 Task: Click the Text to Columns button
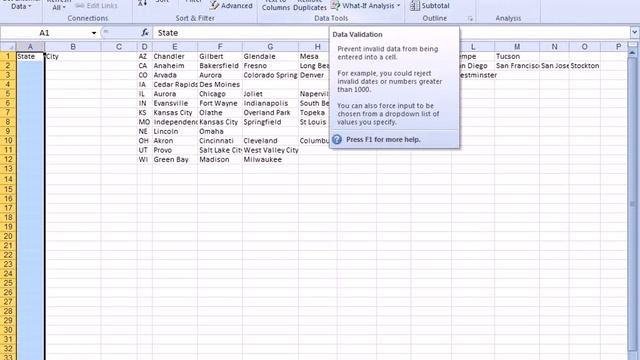(x=276, y=6)
